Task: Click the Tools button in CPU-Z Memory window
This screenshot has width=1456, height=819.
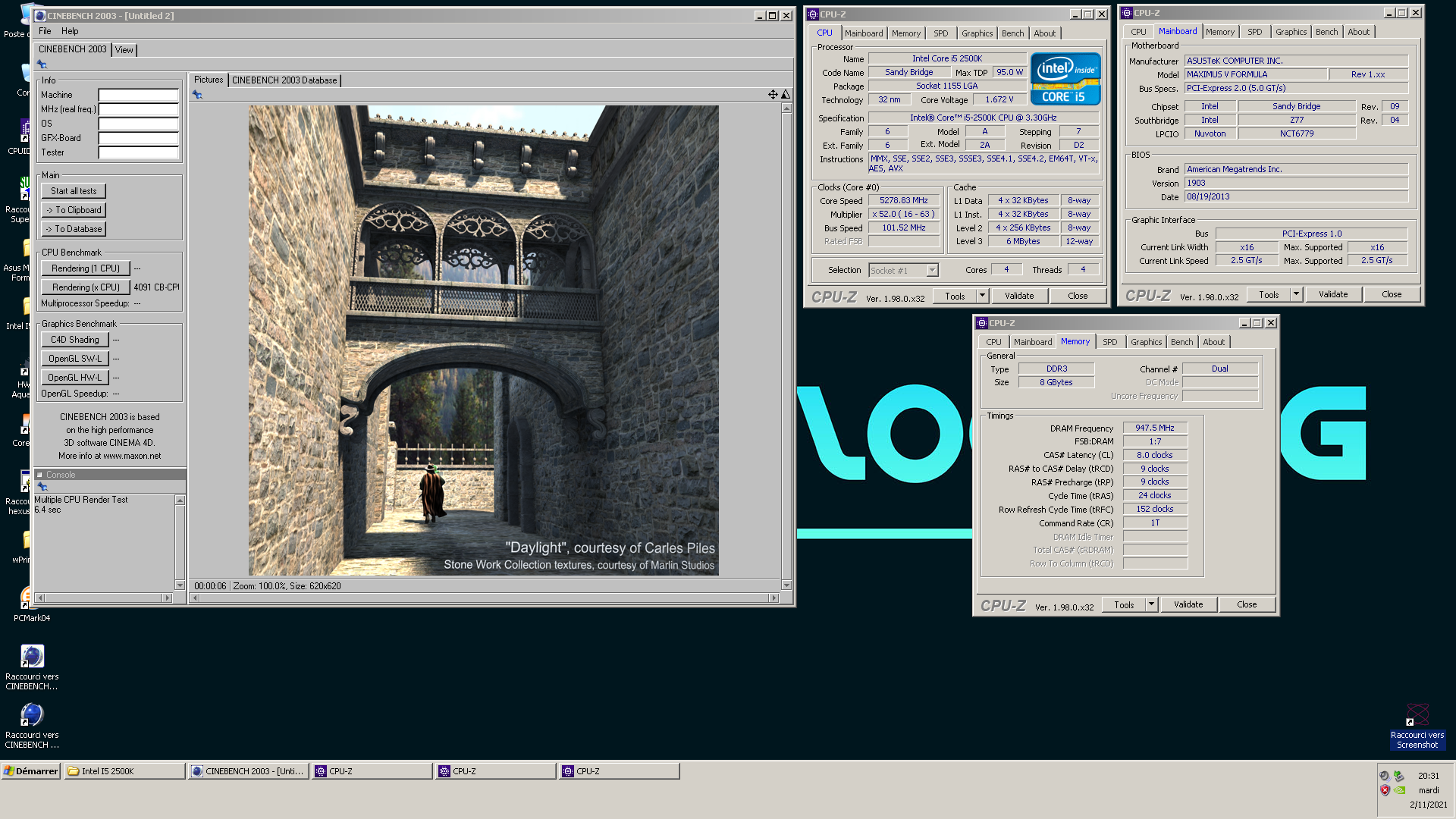Action: tap(1124, 604)
